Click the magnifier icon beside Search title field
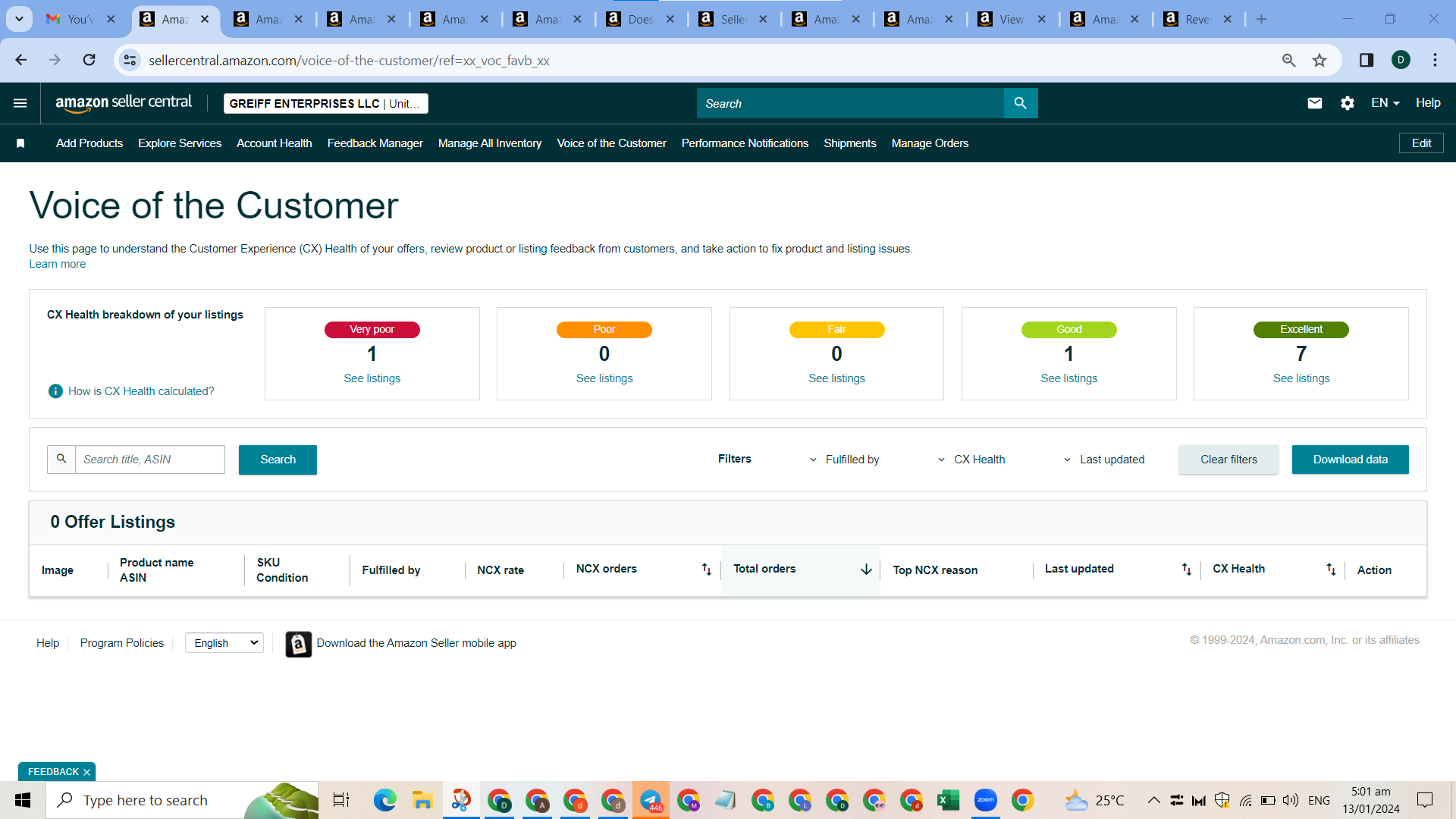1456x819 pixels. [x=61, y=460]
